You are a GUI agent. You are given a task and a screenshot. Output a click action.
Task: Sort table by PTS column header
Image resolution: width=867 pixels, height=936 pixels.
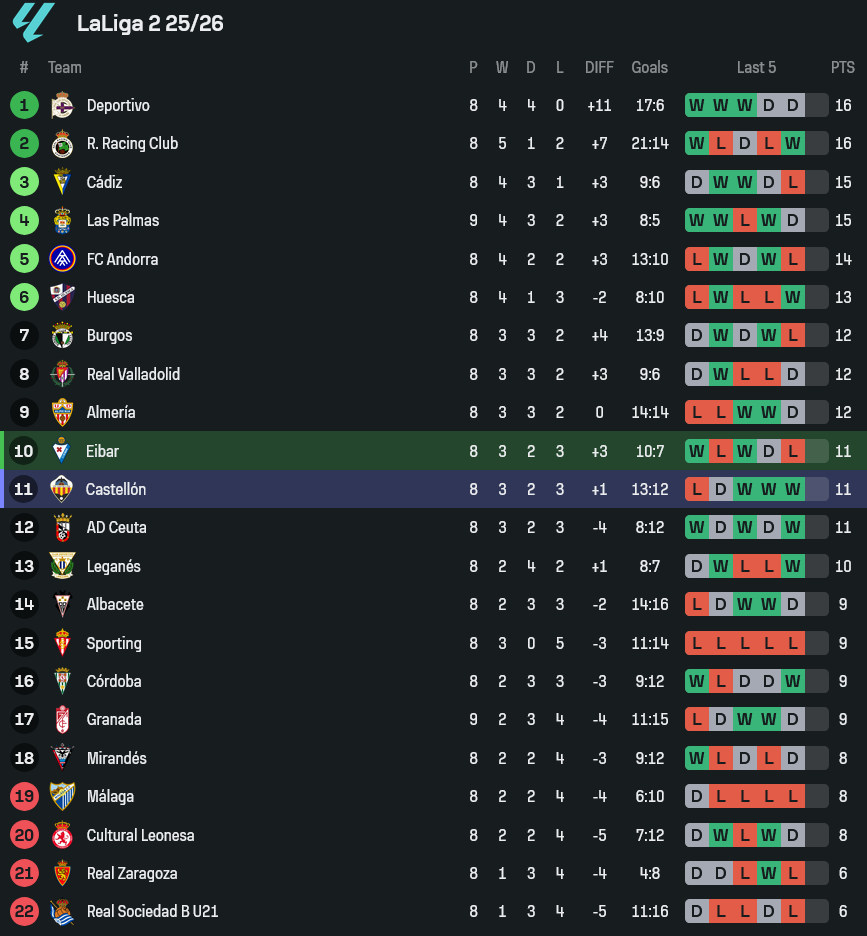point(843,67)
